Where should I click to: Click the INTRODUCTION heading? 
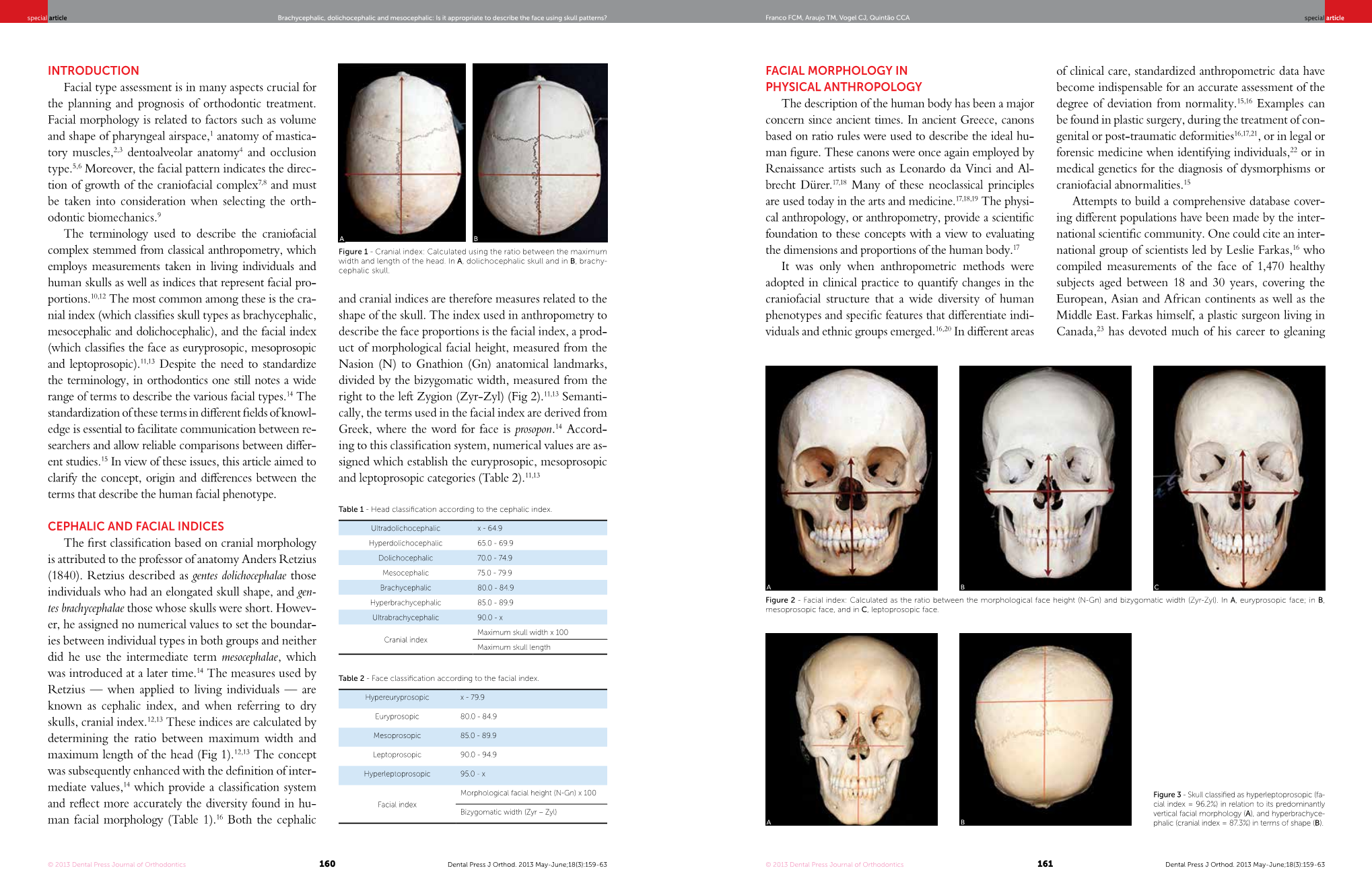pos(94,71)
